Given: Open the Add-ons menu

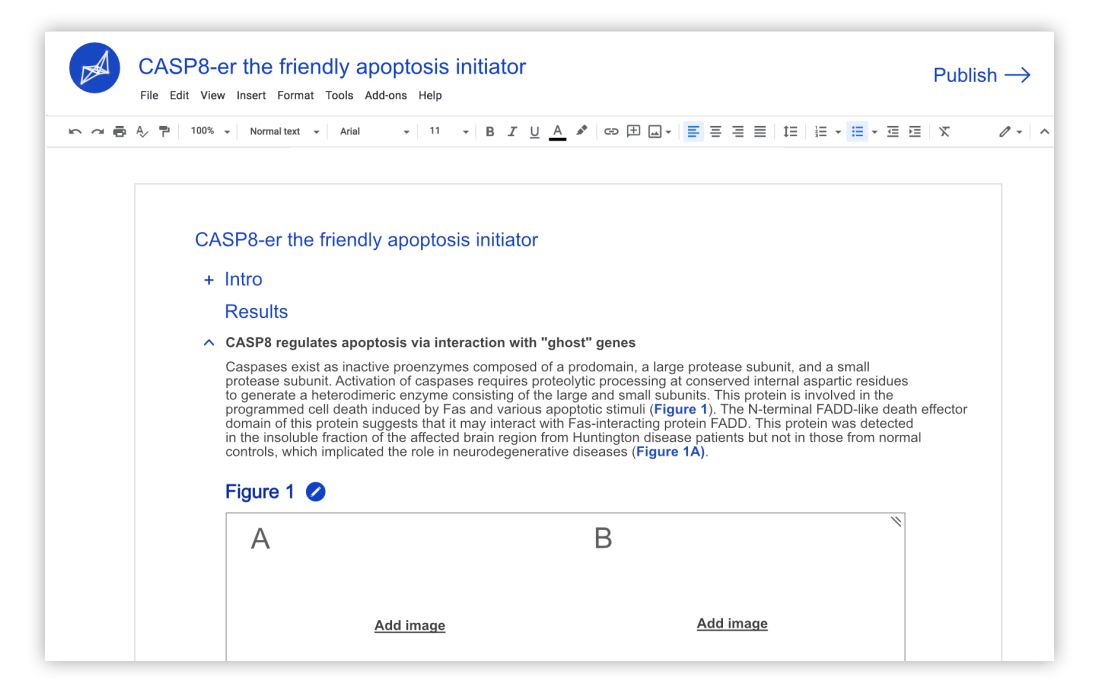Looking at the screenshot, I should pos(386,96).
